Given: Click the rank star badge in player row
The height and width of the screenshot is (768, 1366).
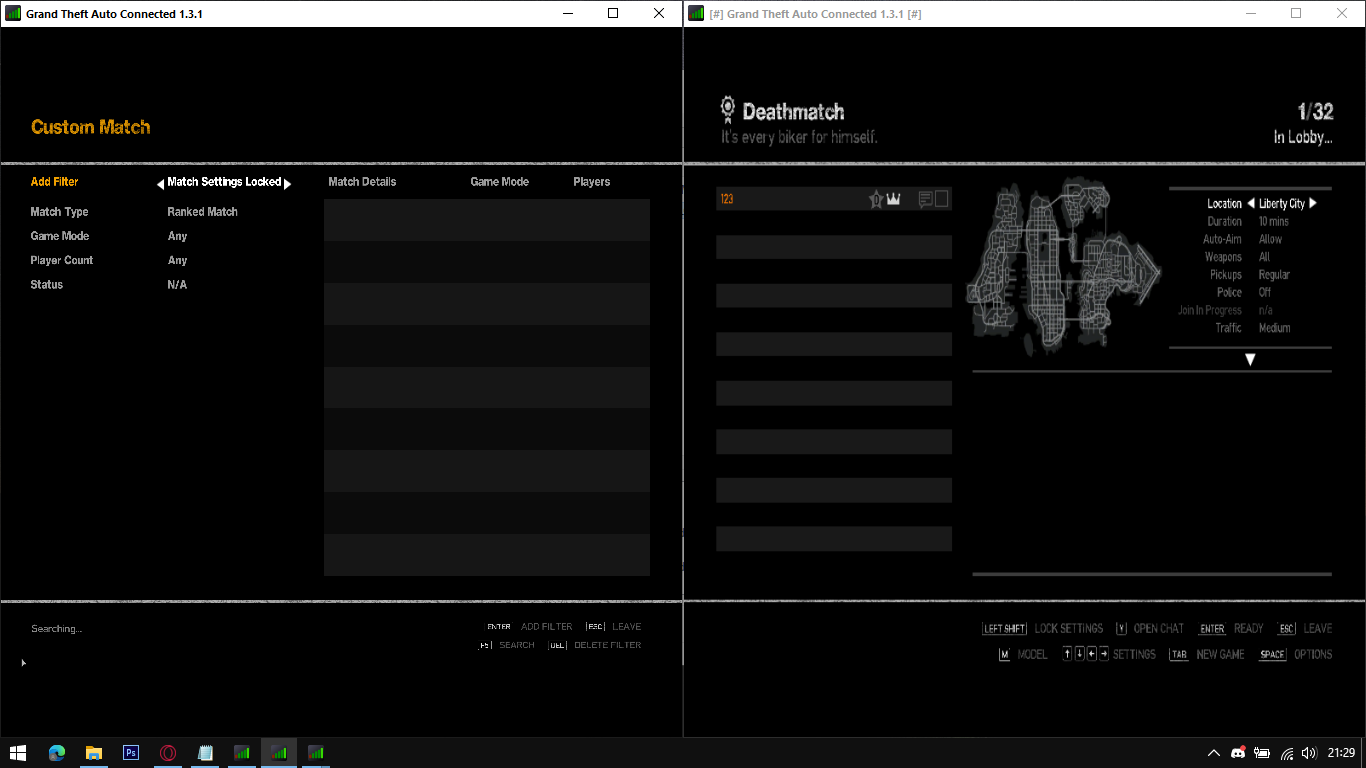Looking at the screenshot, I should point(876,199).
